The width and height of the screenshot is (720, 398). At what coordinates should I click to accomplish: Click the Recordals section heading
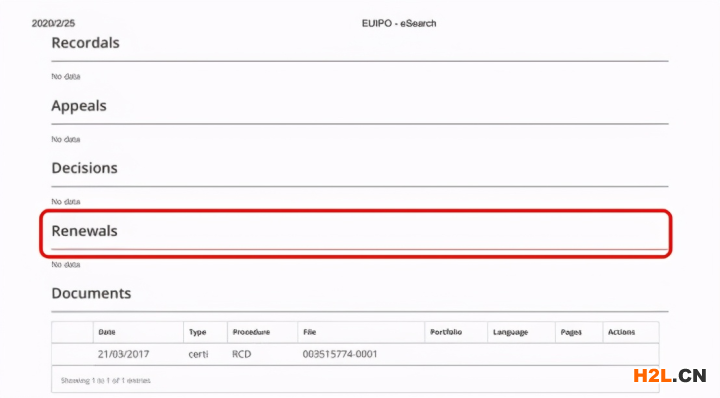point(85,43)
